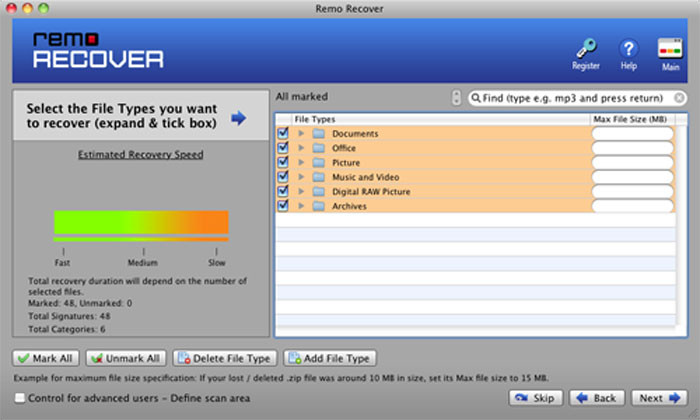This screenshot has height=420, width=700.
Task: Expand the Music and Video category
Action: 301,177
